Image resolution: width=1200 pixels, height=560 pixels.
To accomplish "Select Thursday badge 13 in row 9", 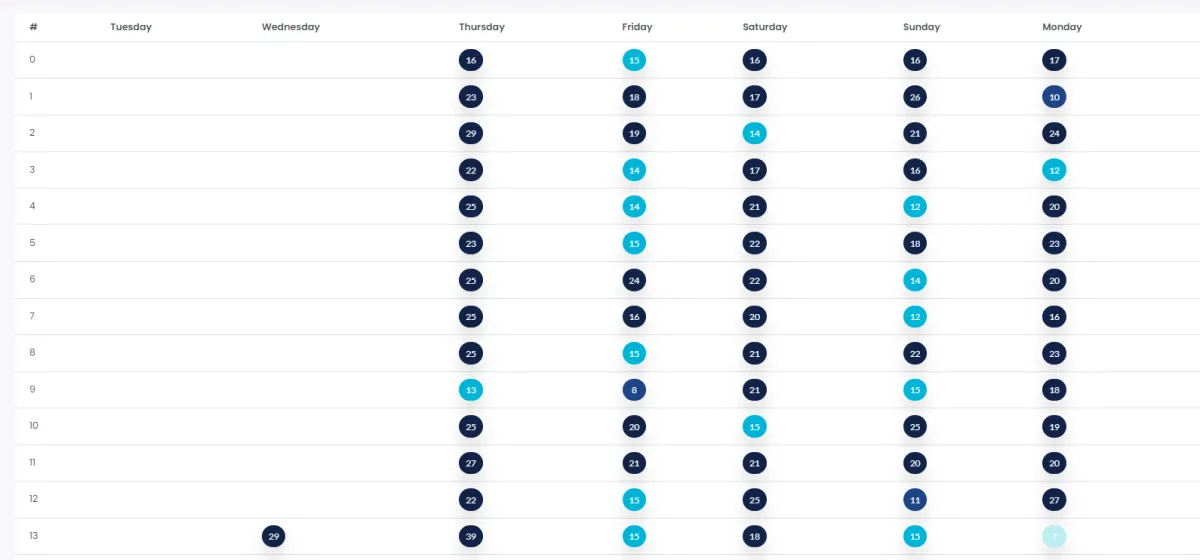I will pos(471,390).
